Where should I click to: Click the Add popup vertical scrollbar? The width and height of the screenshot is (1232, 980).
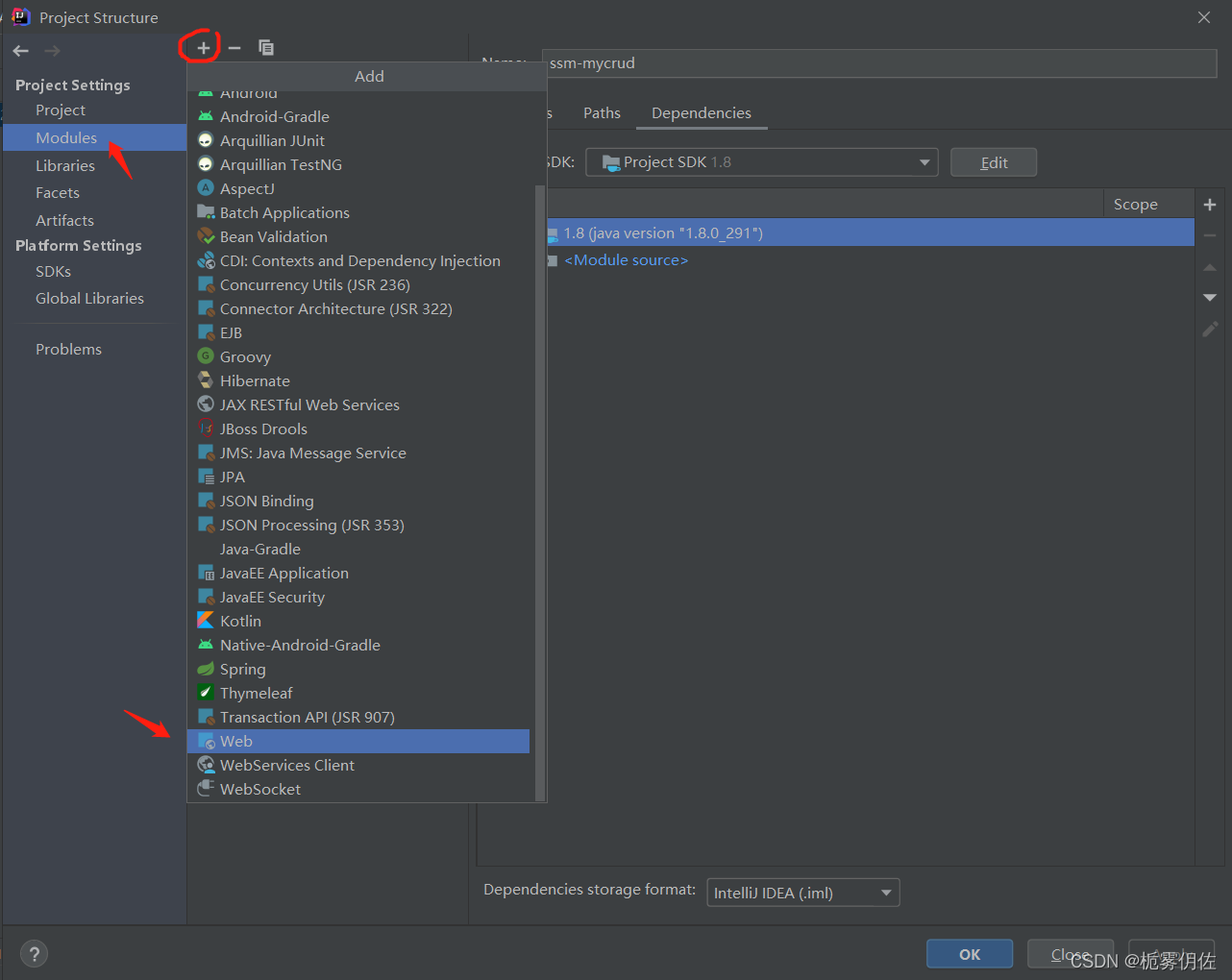pyautogui.click(x=540, y=492)
